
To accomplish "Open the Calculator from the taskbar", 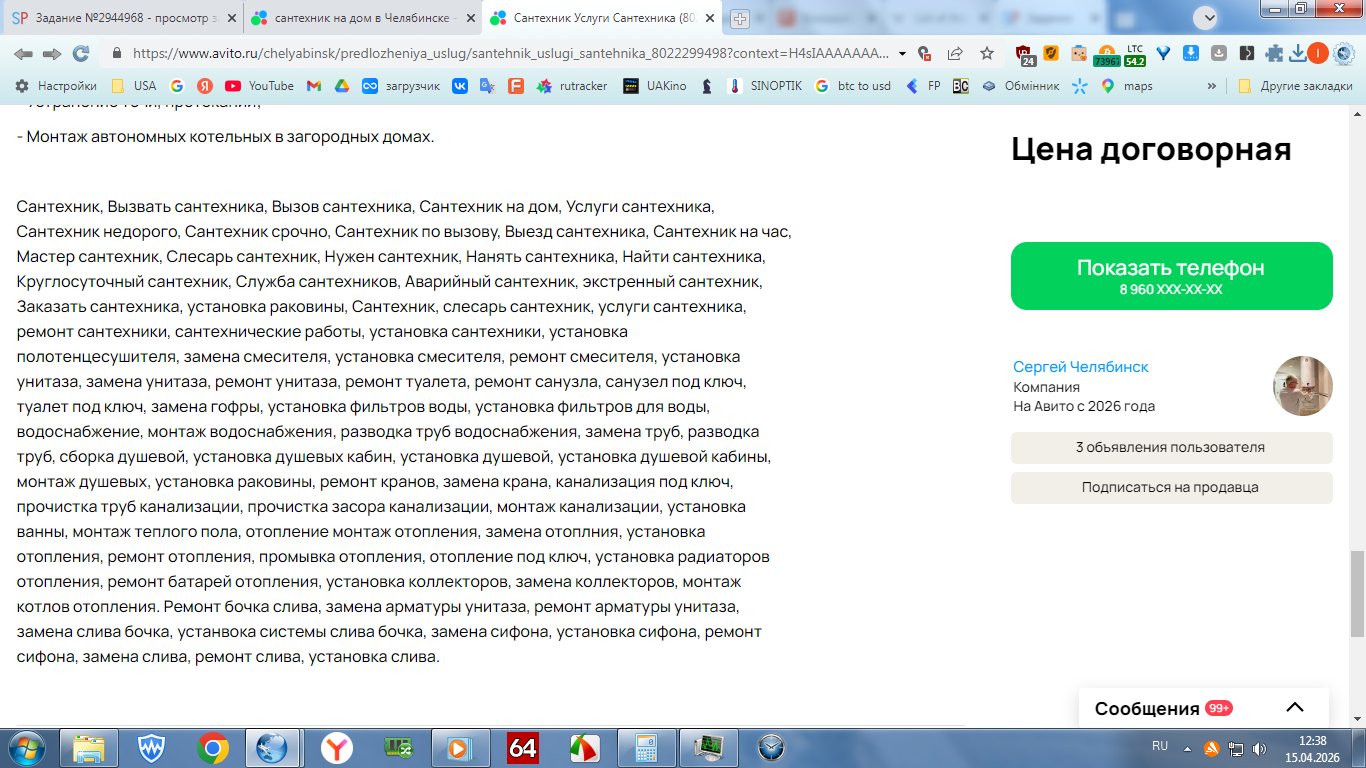I will click(x=646, y=747).
